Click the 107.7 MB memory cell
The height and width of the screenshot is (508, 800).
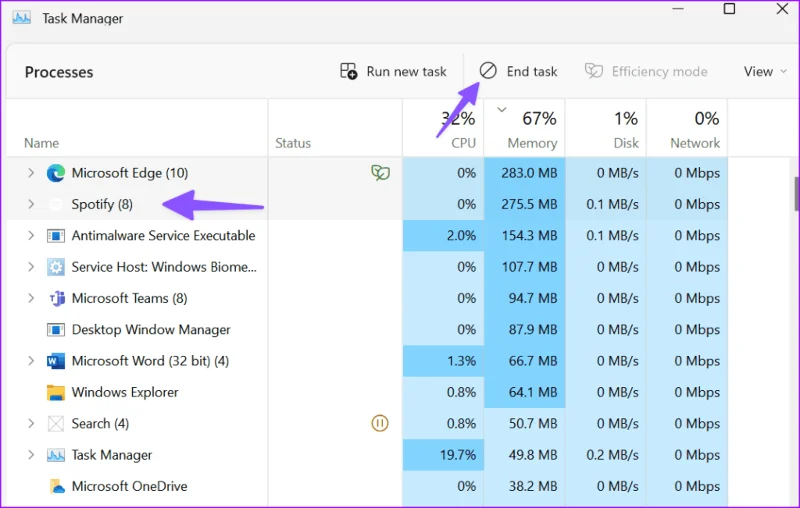pos(524,267)
